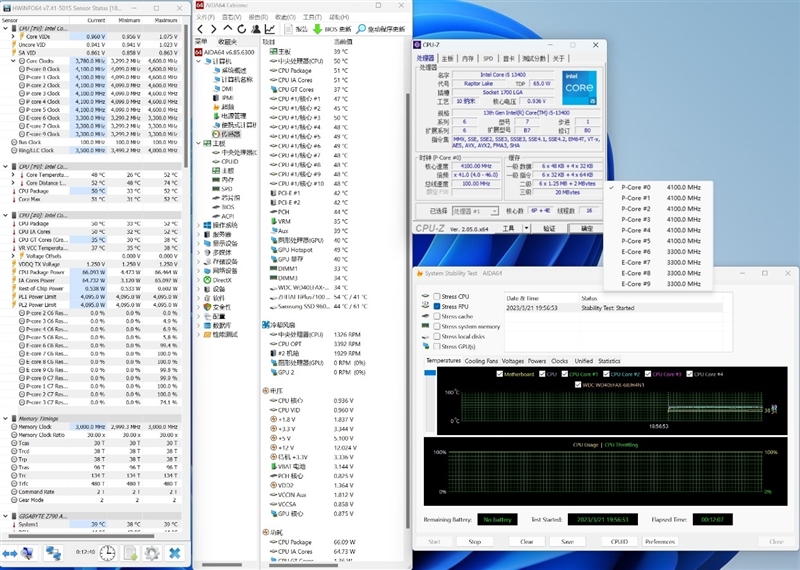Open the CPU-Z tools dropdown arrow

[526, 228]
